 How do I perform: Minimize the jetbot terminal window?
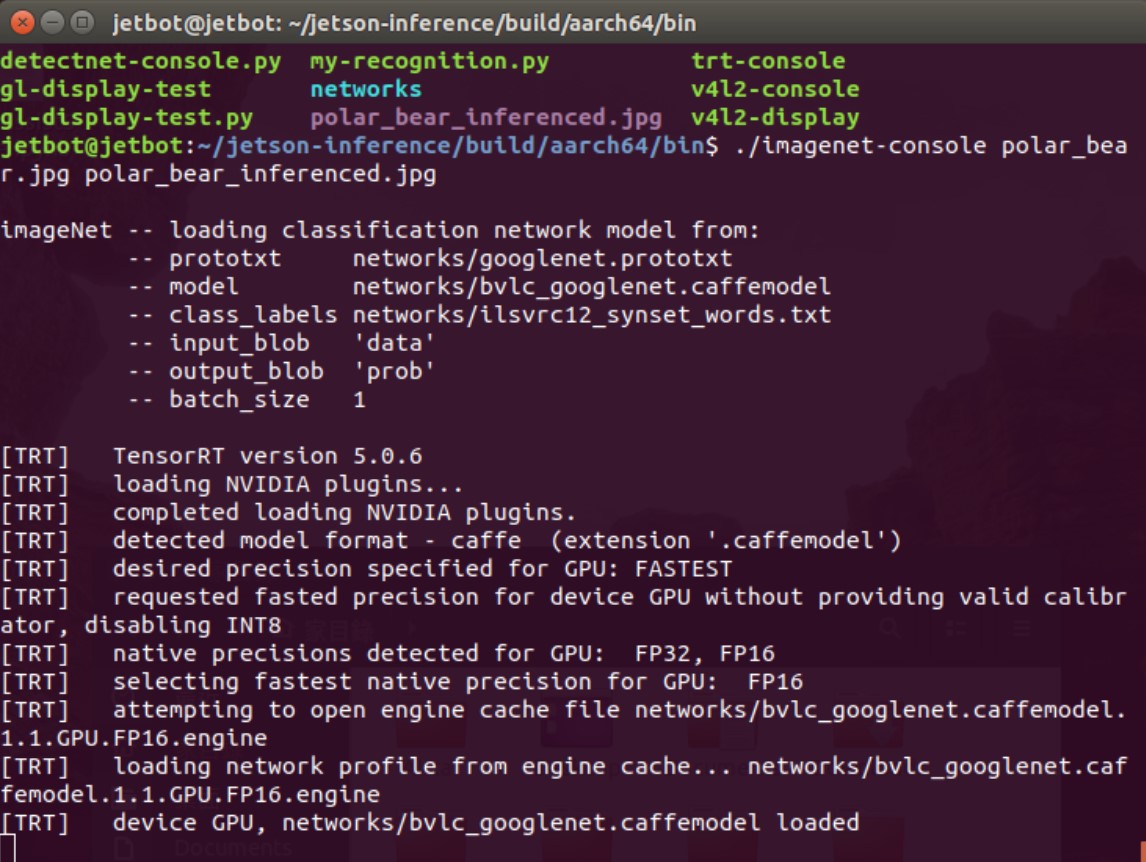tap(53, 22)
